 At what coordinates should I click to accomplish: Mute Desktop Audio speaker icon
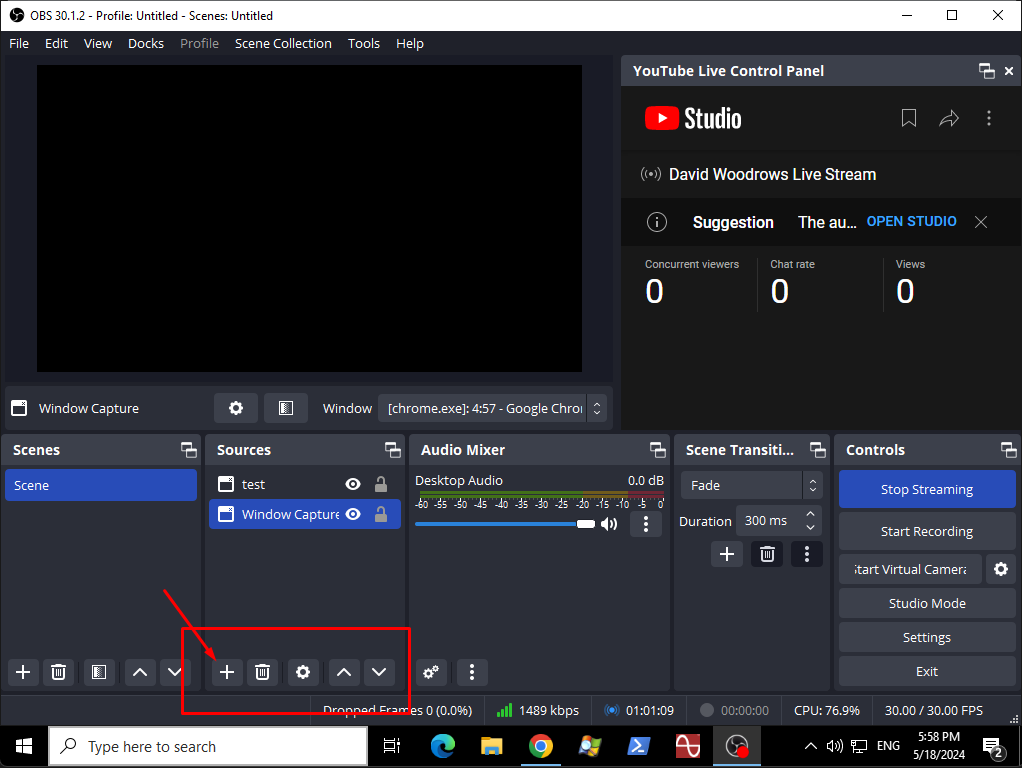(609, 524)
